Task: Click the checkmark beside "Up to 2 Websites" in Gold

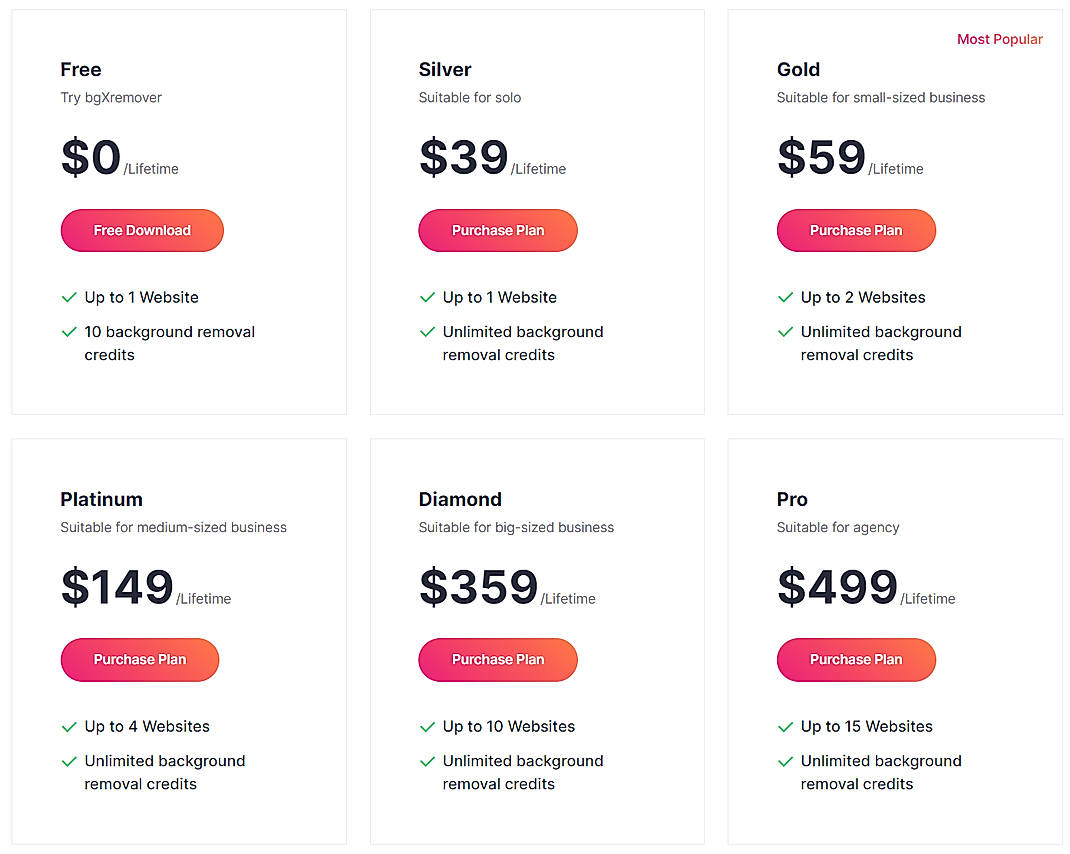Action: click(x=785, y=297)
